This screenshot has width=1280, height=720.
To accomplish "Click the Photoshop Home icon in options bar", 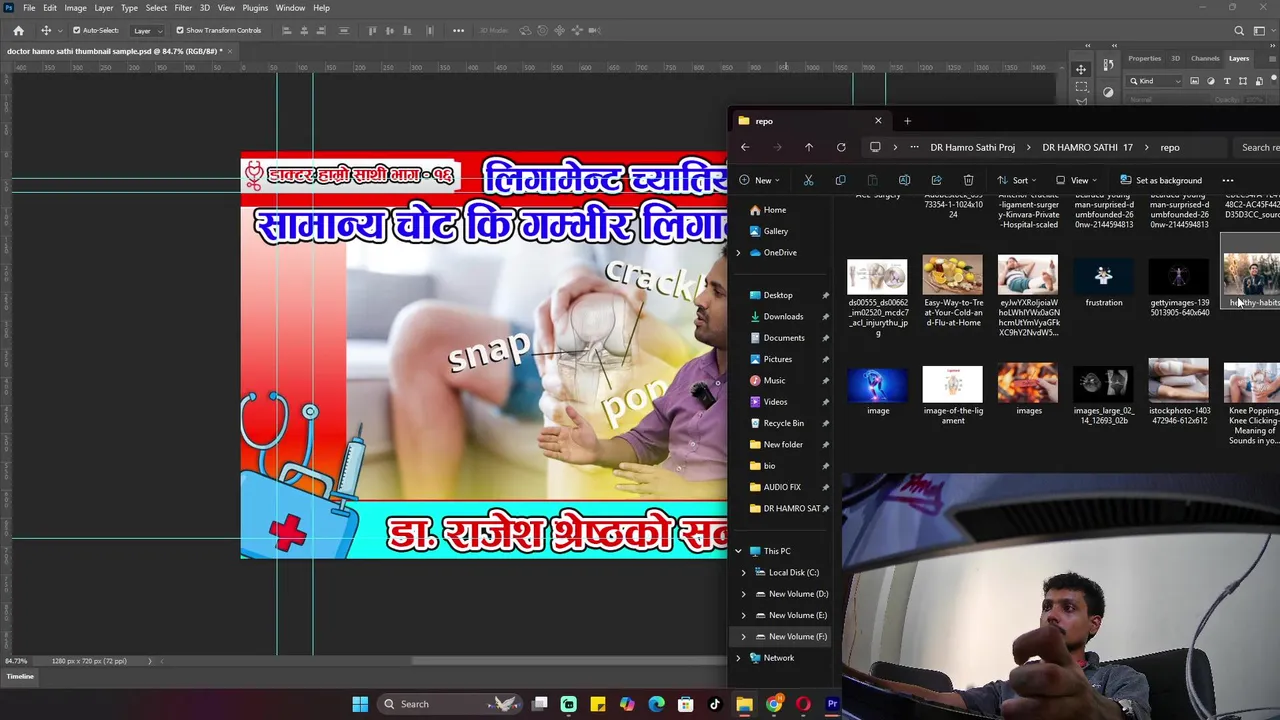I will pyautogui.click(x=18, y=30).
